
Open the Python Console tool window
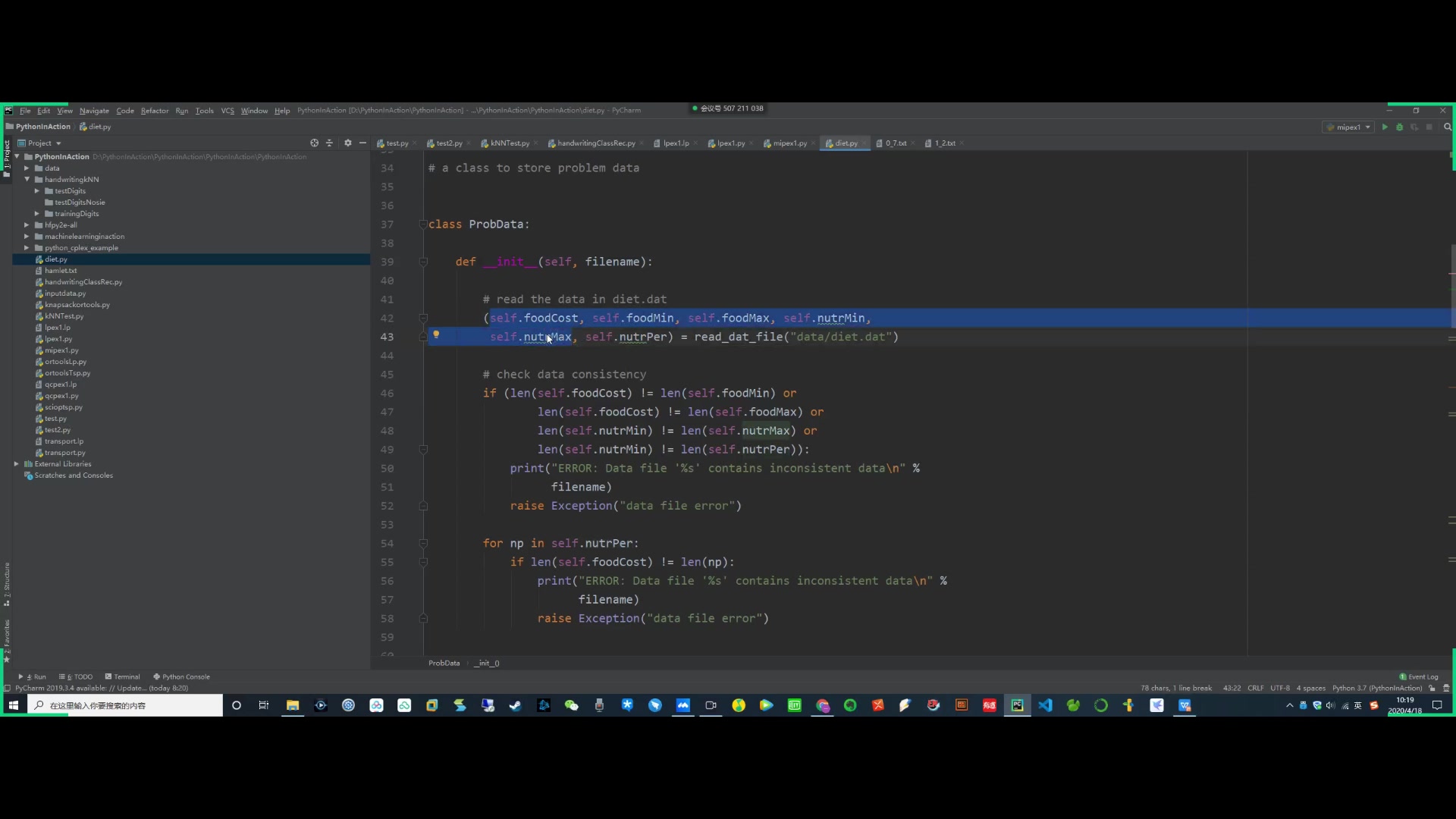tap(182, 677)
